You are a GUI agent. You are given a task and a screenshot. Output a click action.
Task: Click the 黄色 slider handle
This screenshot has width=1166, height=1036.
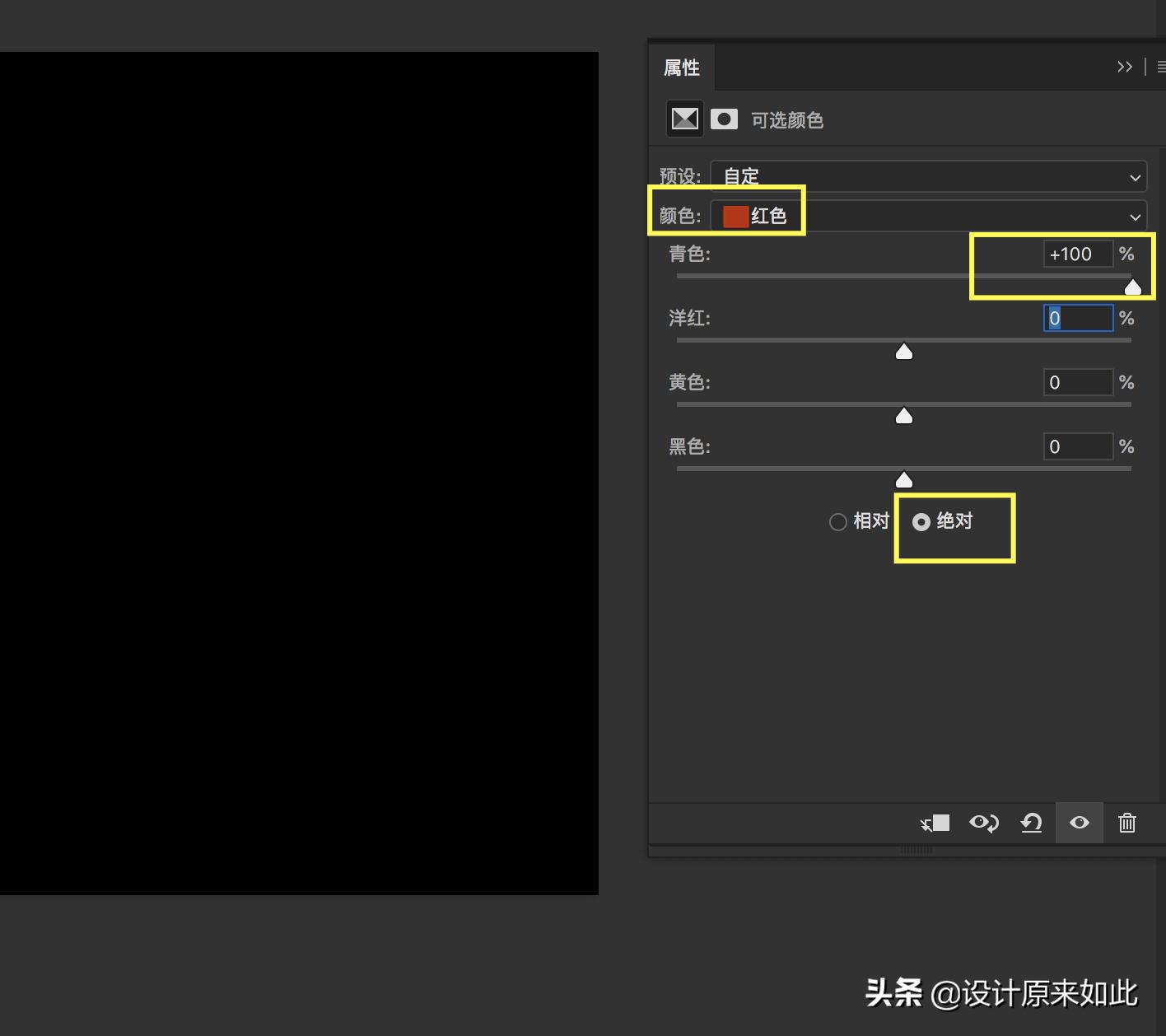point(904,416)
